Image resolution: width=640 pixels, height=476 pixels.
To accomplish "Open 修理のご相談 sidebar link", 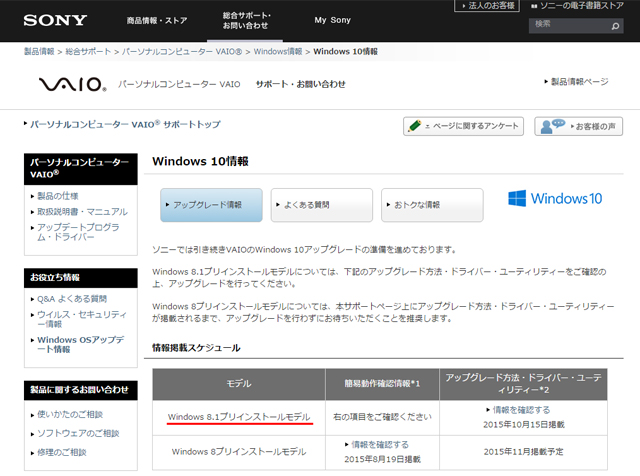I will 62,452.
